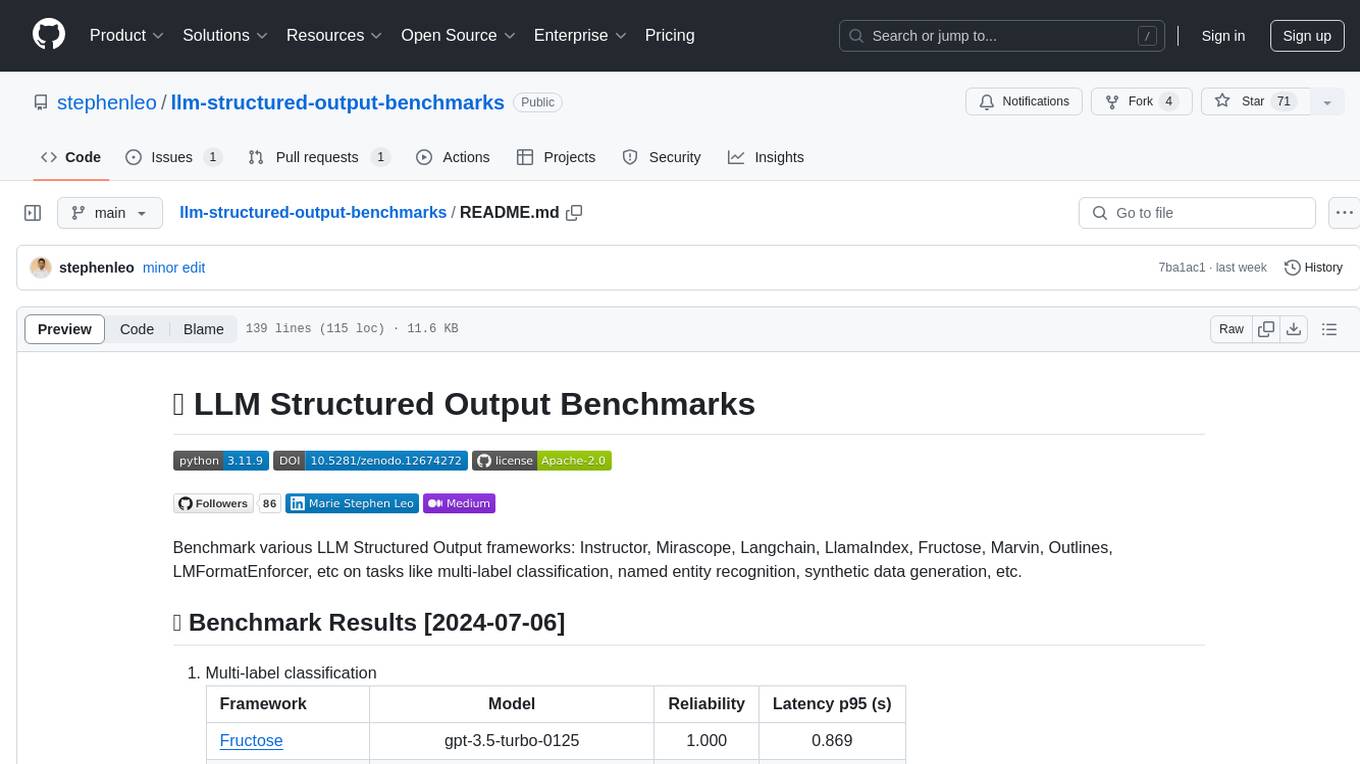The height and width of the screenshot is (764, 1360).
Task: Expand the Enterprise menu
Action: click(580, 35)
